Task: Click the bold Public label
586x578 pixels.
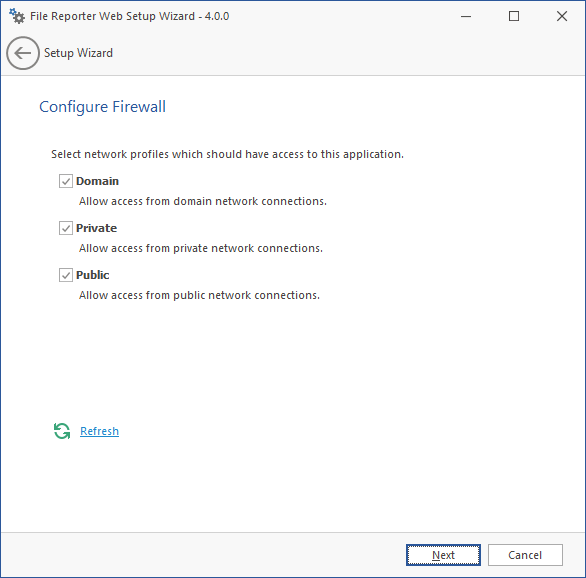Action: point(93,275)
